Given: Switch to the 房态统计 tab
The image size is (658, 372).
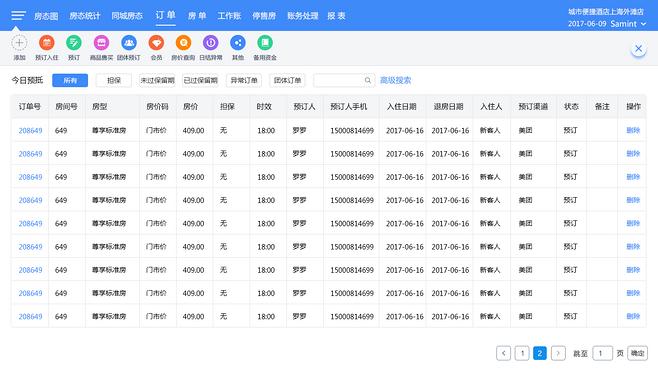Looking at the screenshot, I should [85, 16].
